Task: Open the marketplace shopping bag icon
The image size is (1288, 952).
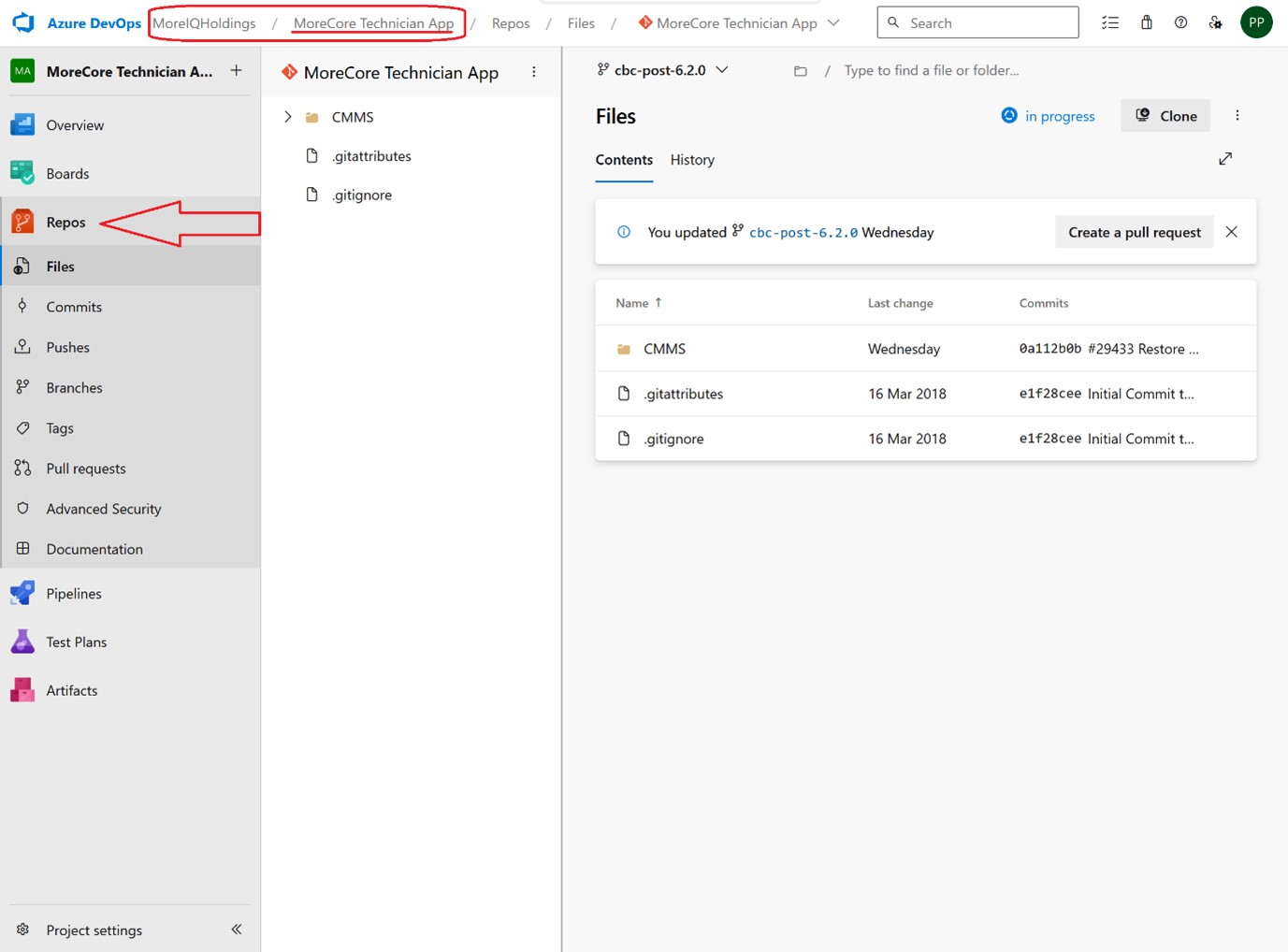Action: [x=1146, y=22]
